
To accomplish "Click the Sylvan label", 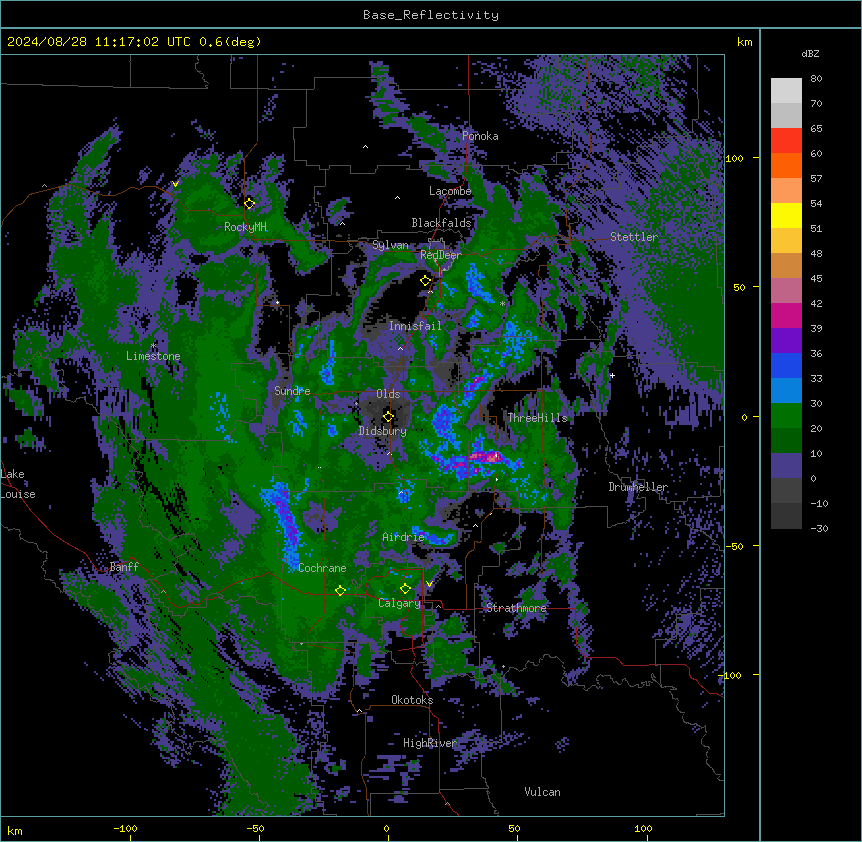I will pyautogui.click(x=390, y=245).
